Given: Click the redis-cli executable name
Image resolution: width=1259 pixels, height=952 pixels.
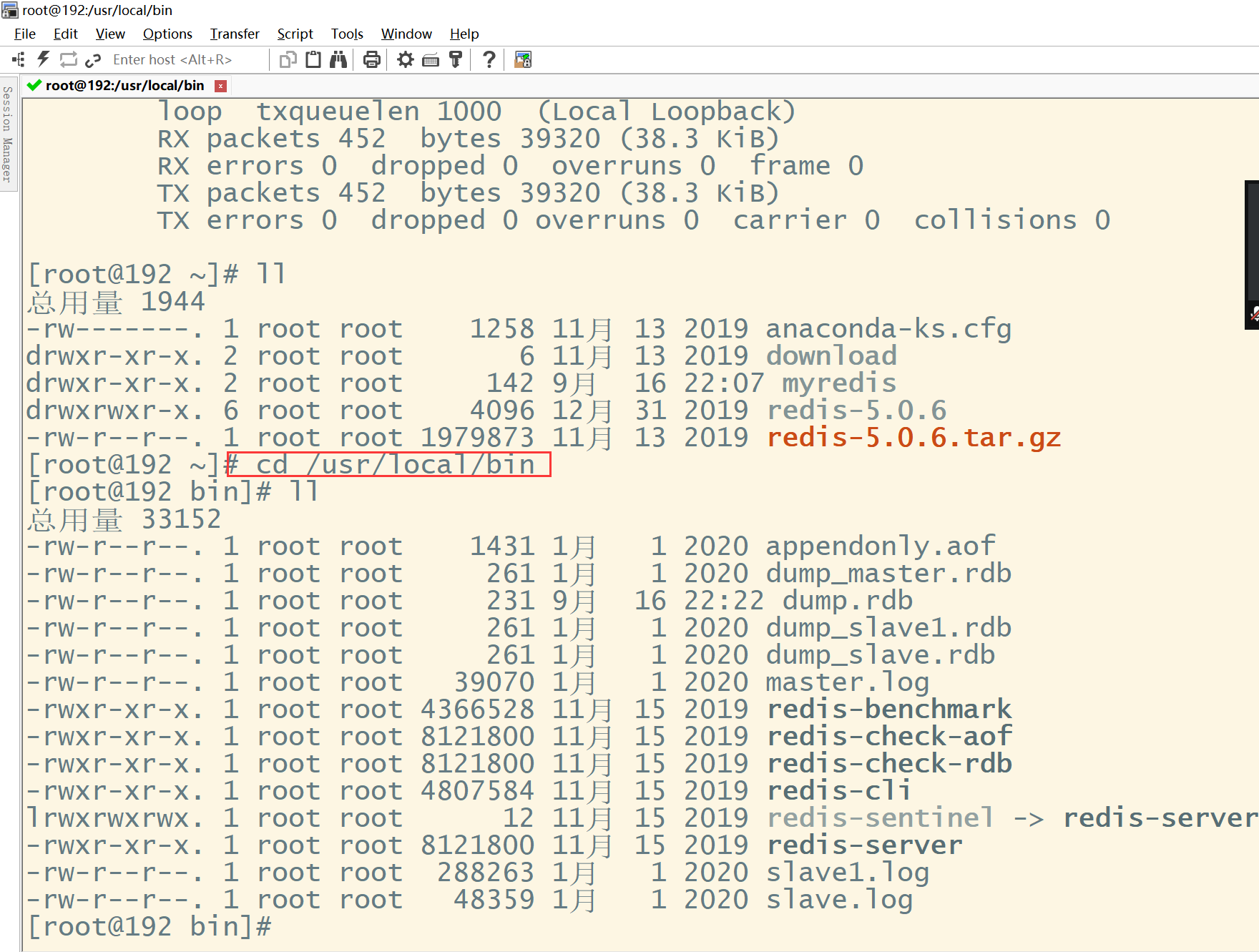Looking at the screenshot, I should tap(838, 790).
